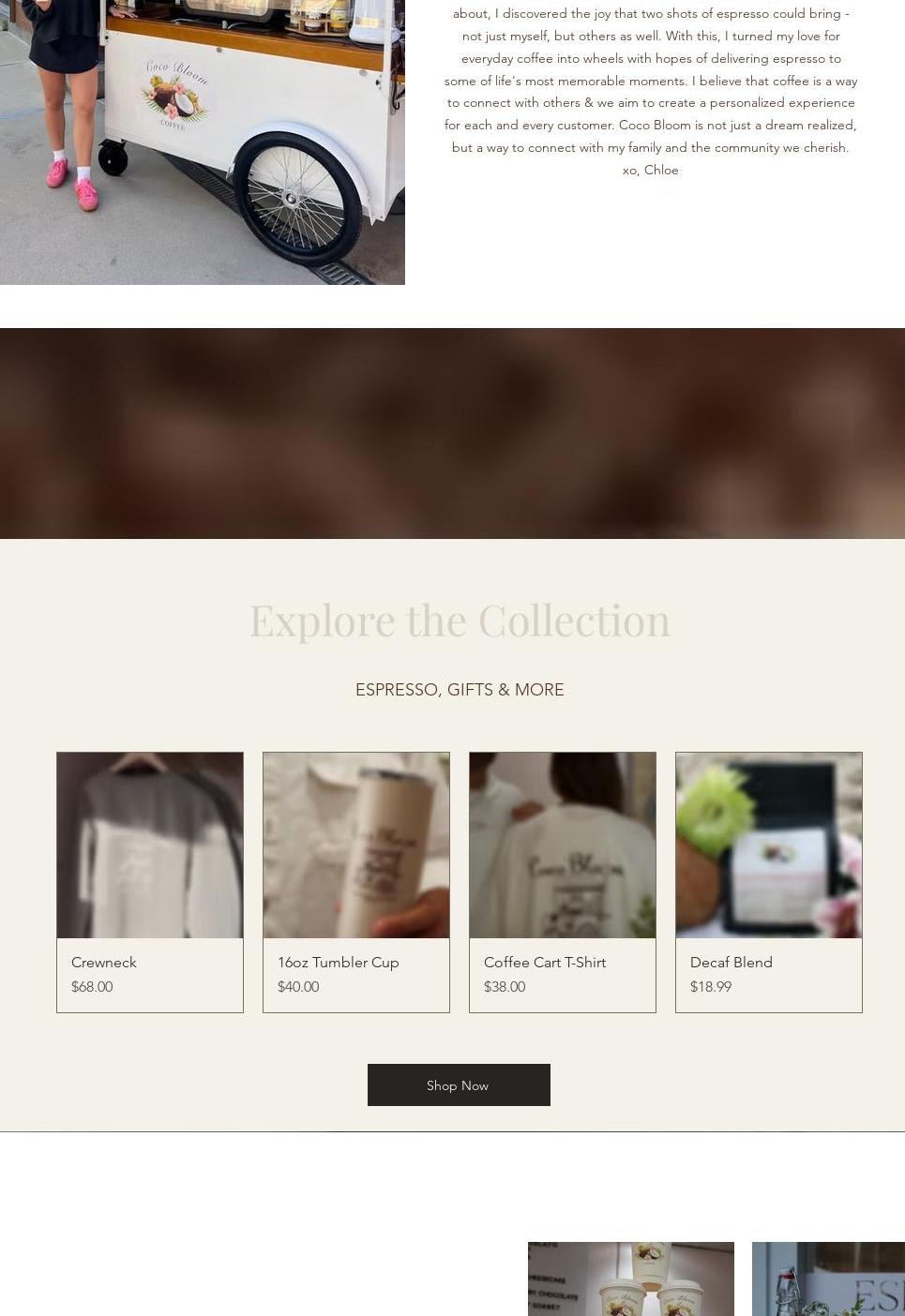Open the Coffee Cart T-Shirt product image
Screen dimensions: 905x1316
pos(563,845)
